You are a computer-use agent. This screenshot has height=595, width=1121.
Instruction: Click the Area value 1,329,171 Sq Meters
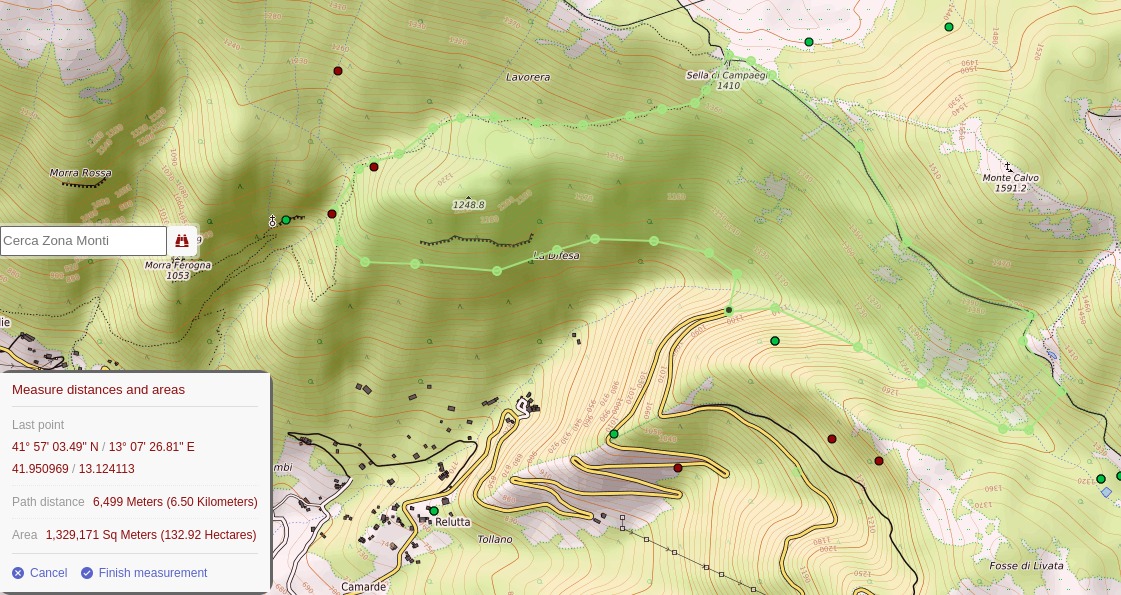coord(150,535)
